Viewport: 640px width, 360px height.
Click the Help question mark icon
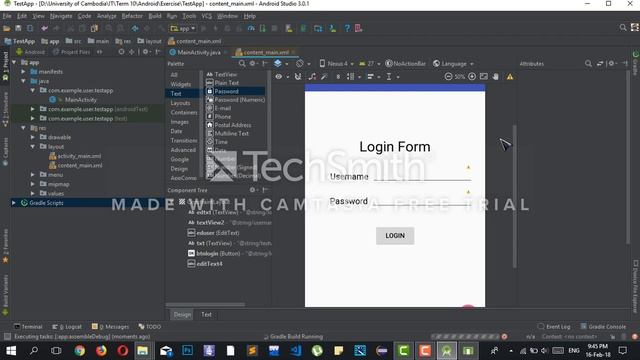(x=347, y=29)
